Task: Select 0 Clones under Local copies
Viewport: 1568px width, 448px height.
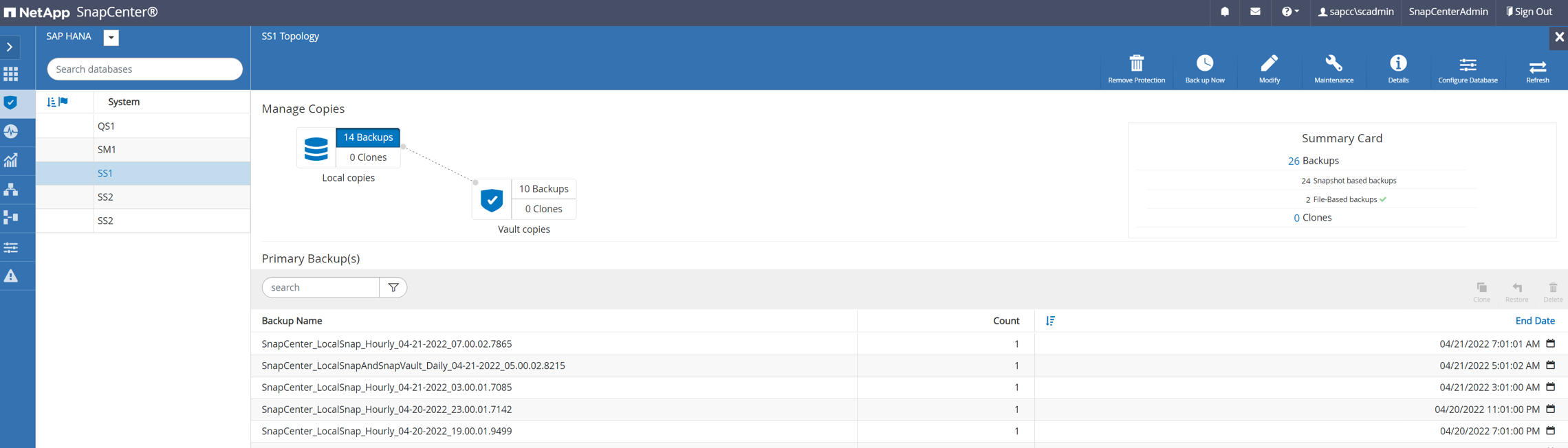Action: tap(368, 157)
